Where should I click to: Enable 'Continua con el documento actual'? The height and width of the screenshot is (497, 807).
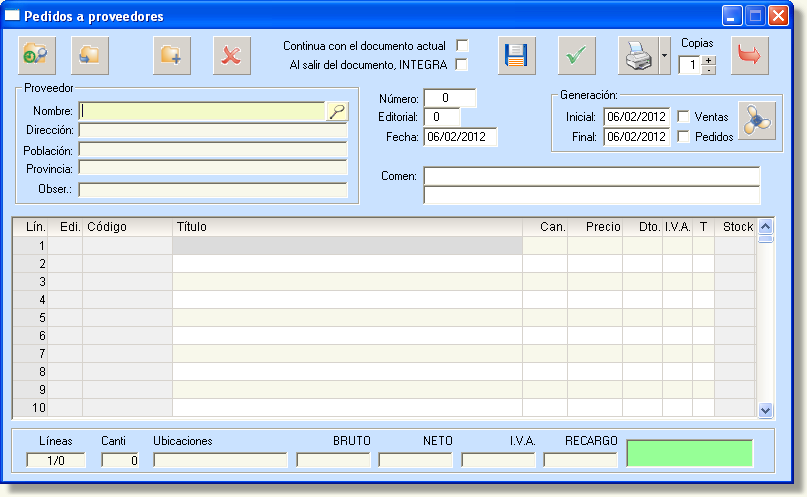click(462, 46)
